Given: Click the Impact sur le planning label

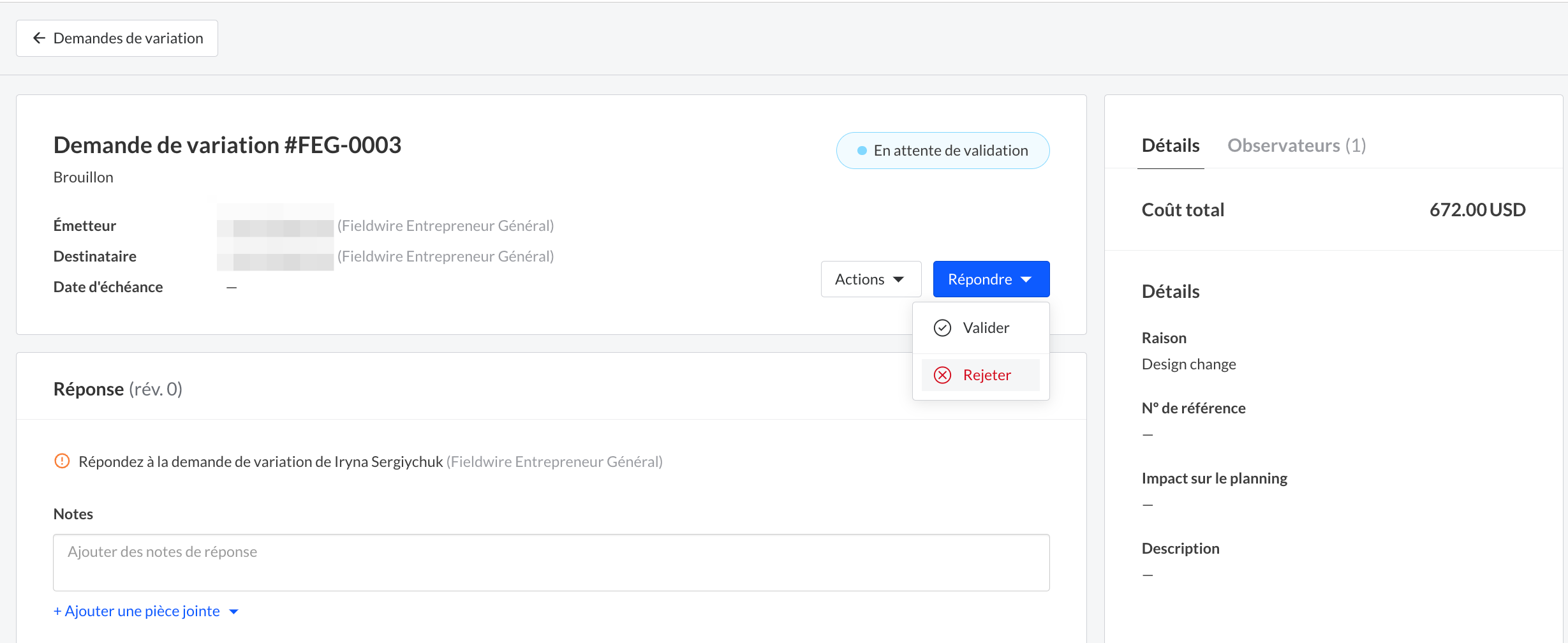Looking at the screenshot, I should 1214,478.
